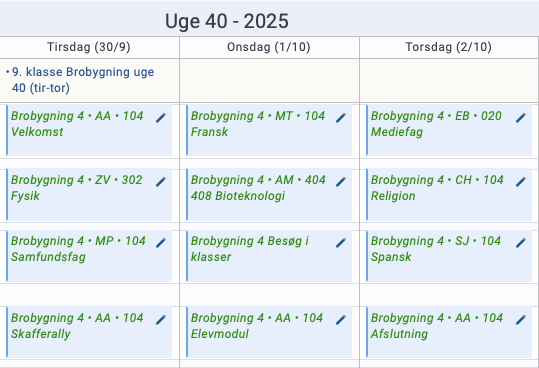This screenshot has height=368, width=539.
Task: Click edit pencil for Elevmodul
Action: tap(341, 320)
